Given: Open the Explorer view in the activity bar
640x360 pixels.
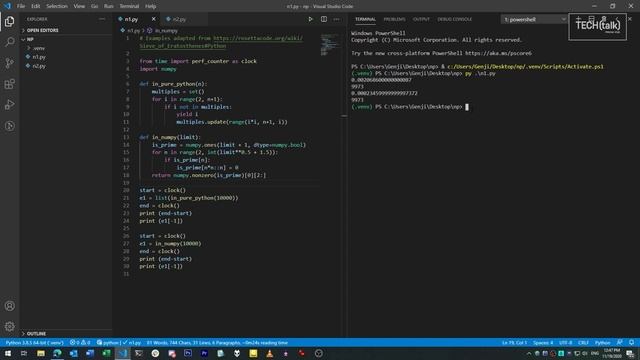Looking at the screenshot, I should (9, 21).
